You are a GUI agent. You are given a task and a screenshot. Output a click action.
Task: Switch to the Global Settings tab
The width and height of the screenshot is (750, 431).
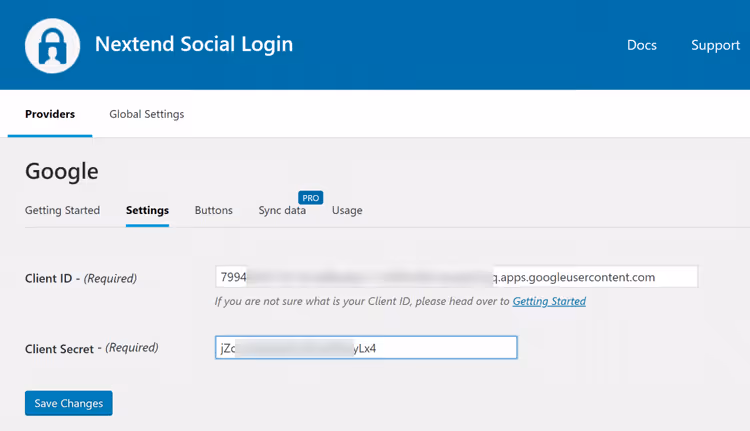click(x=146, y=114)
